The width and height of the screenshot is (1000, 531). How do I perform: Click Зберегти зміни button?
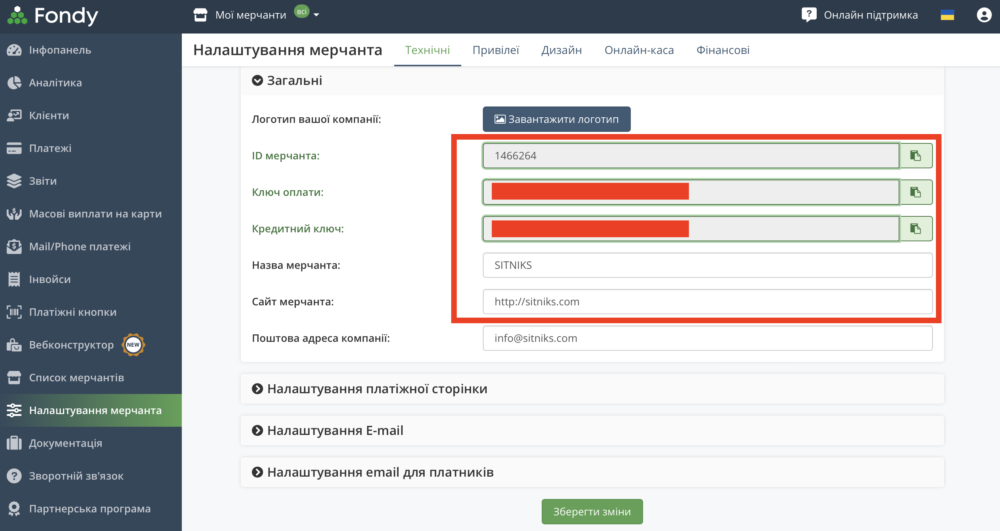coord(592,511)
